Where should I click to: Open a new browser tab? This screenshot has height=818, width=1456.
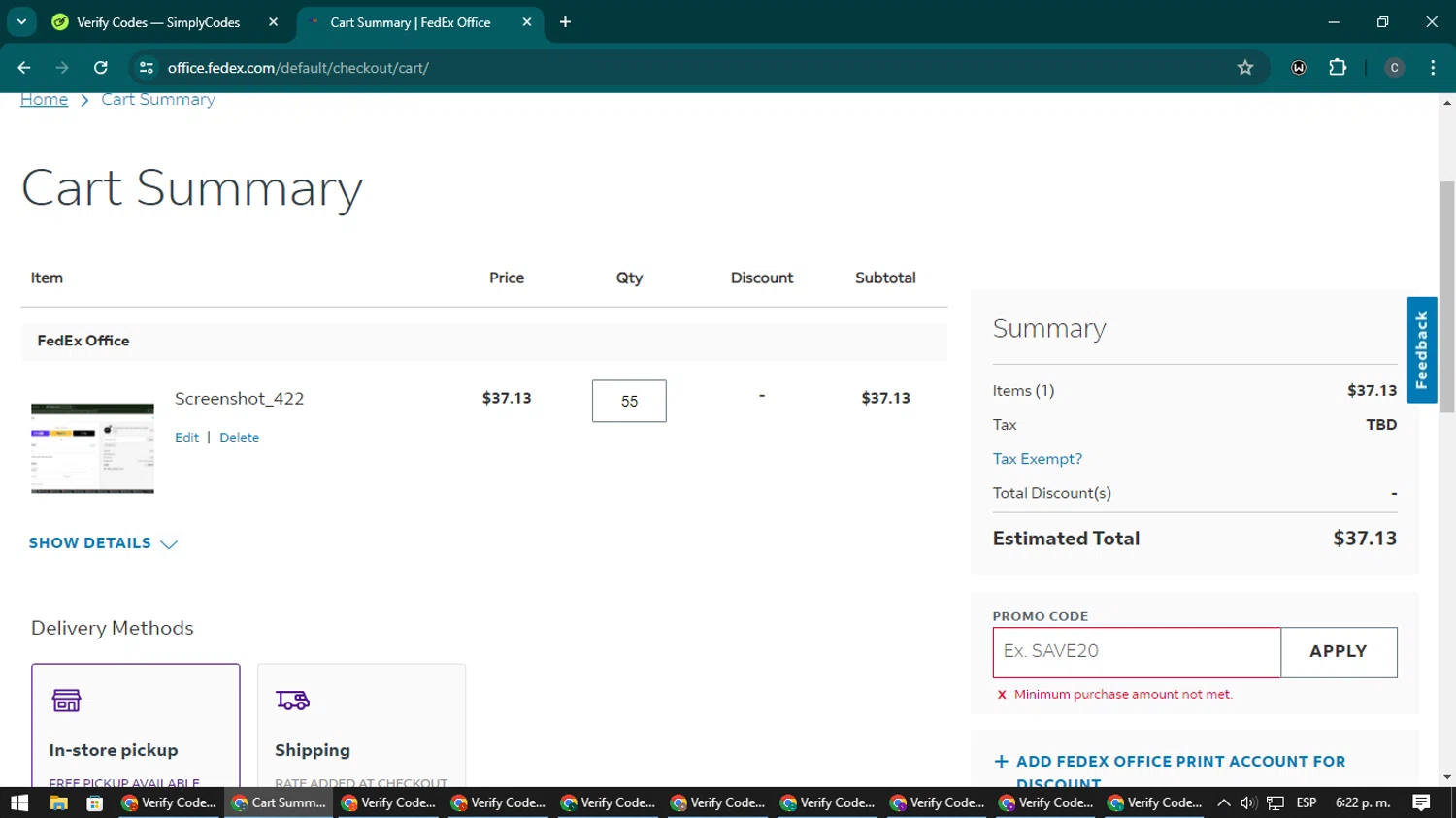click(x=565, y=22)
